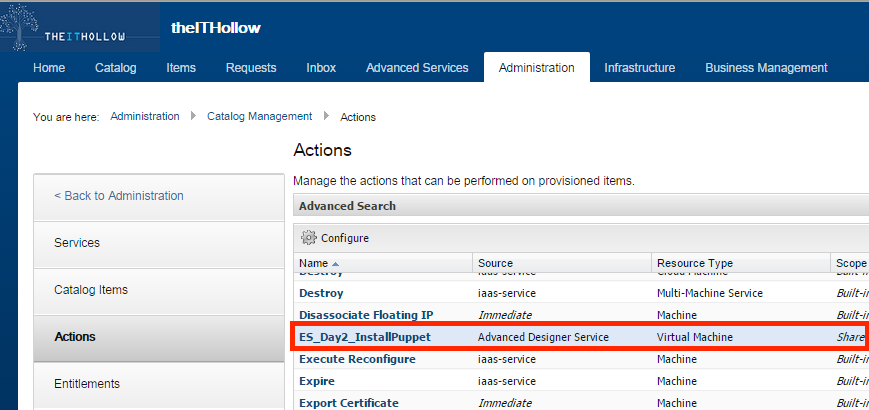This screenshot has width=869, height=410.
Task: Sort by the Resource Type column
Action: (x=694, y=263)
